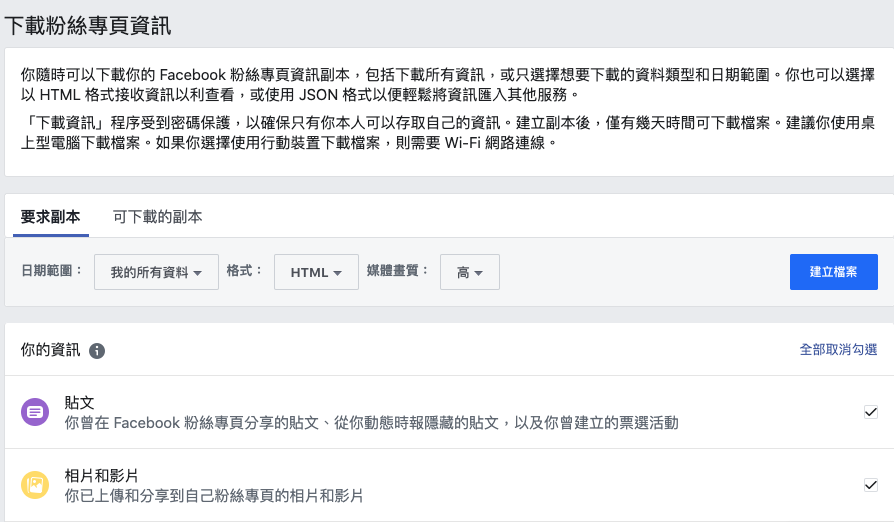
Task: Open the HTML format dropdown
Action: (x=316, y=272)
